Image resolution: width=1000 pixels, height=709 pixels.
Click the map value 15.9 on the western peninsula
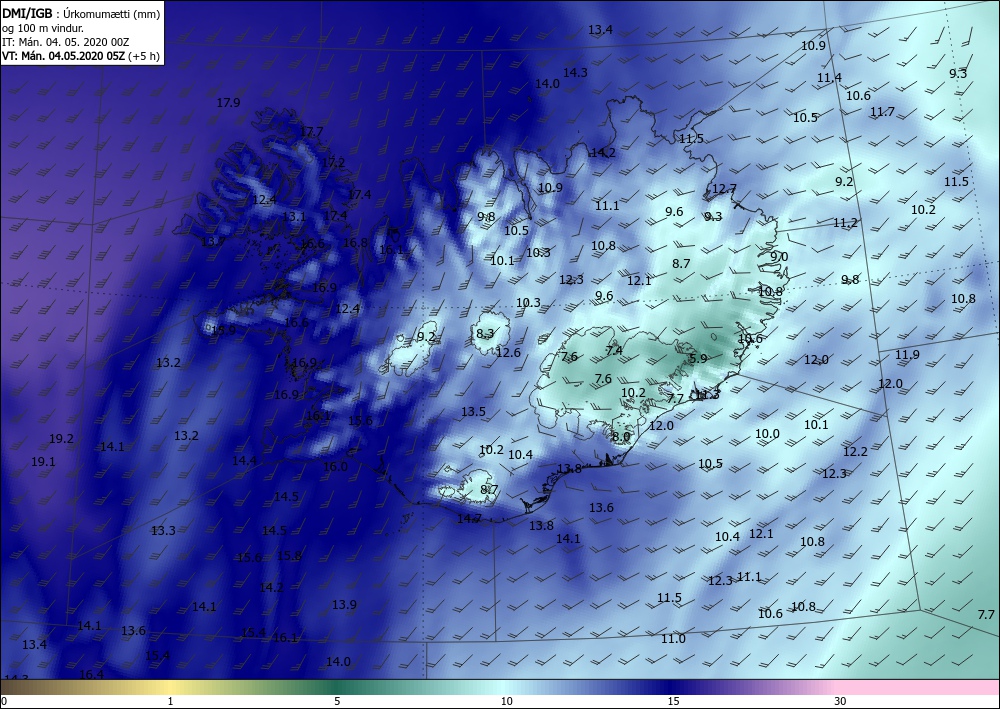tap(224, 330)
